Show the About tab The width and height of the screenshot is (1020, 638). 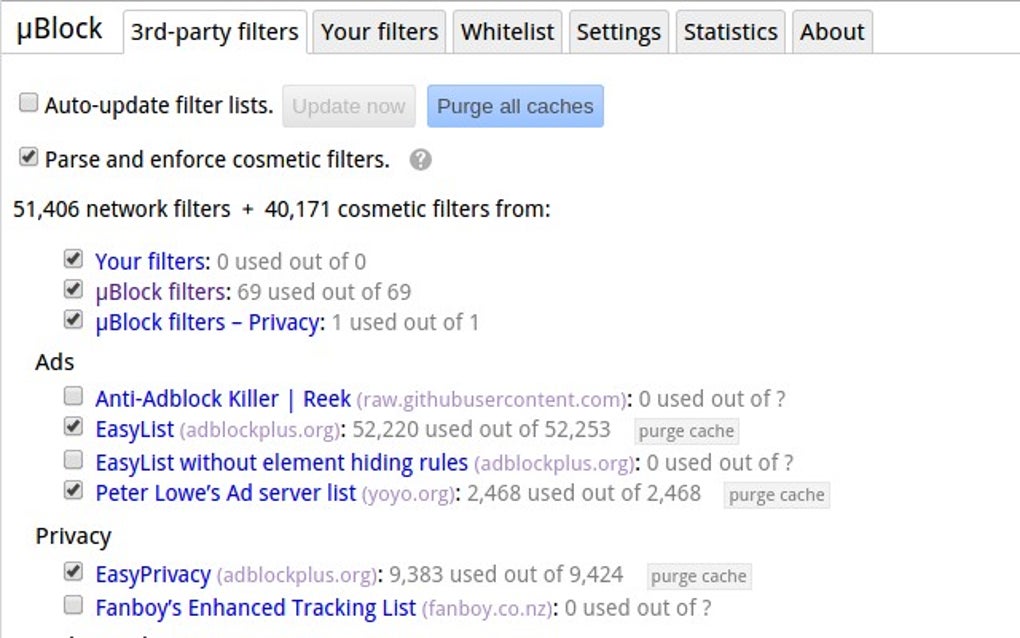click(x=832, y=32)
